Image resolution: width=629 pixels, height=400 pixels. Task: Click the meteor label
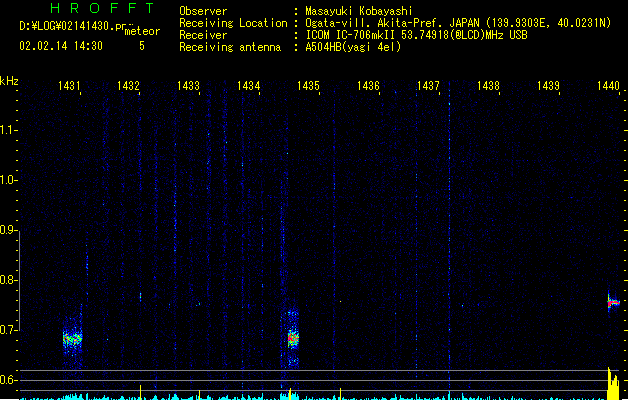coord(142,31)
